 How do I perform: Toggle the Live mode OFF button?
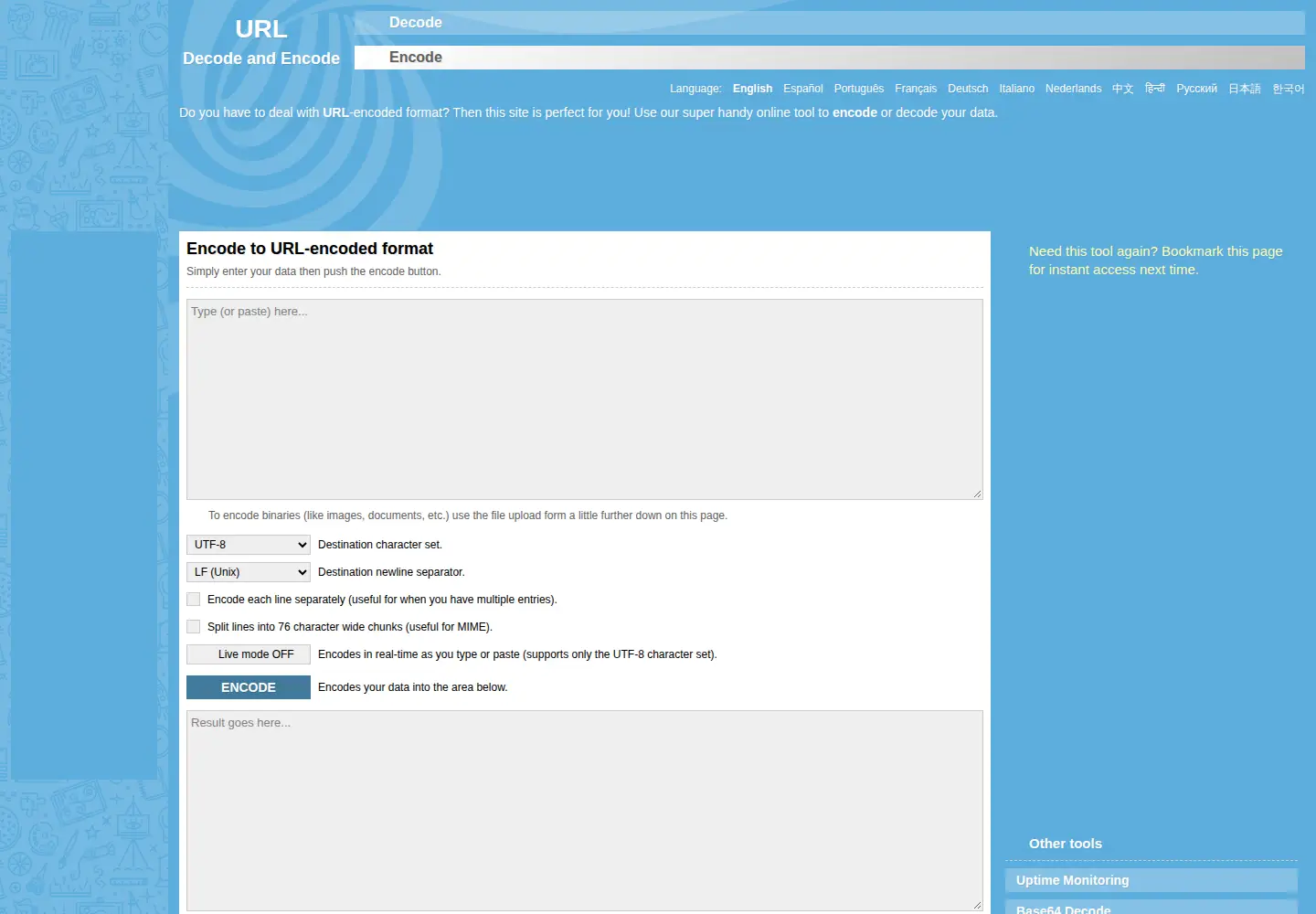pos(249,654)
